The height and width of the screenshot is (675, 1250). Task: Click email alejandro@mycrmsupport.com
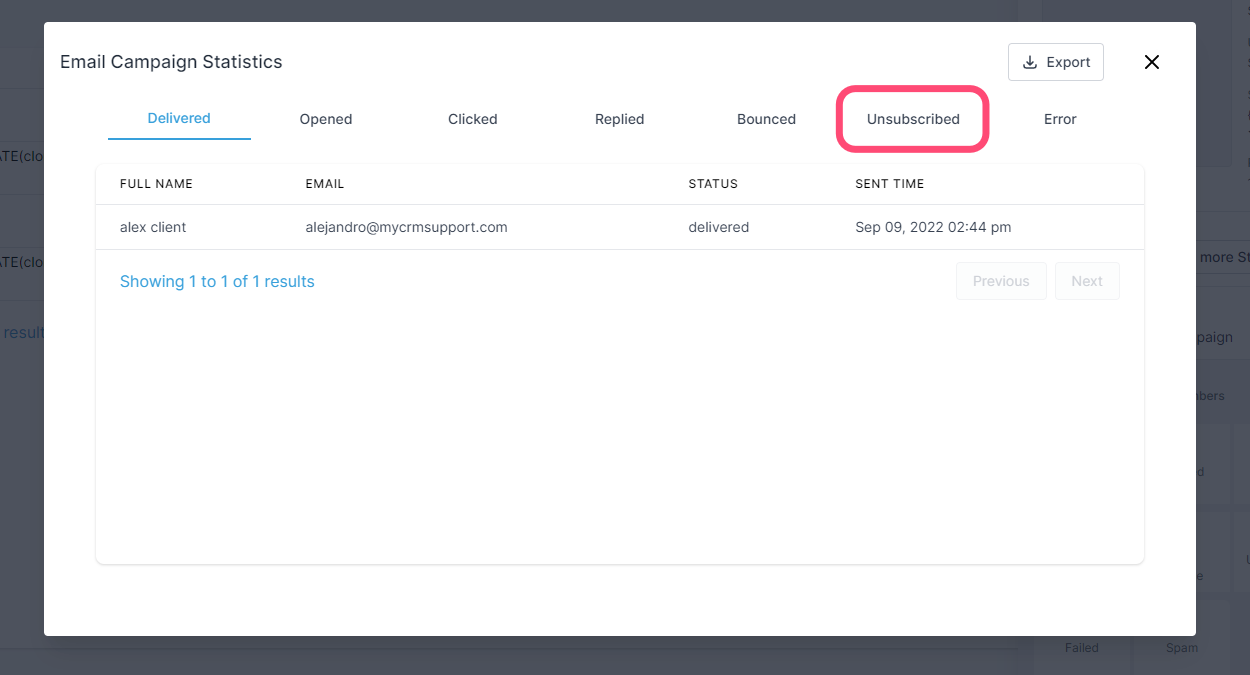coord(407,227)
